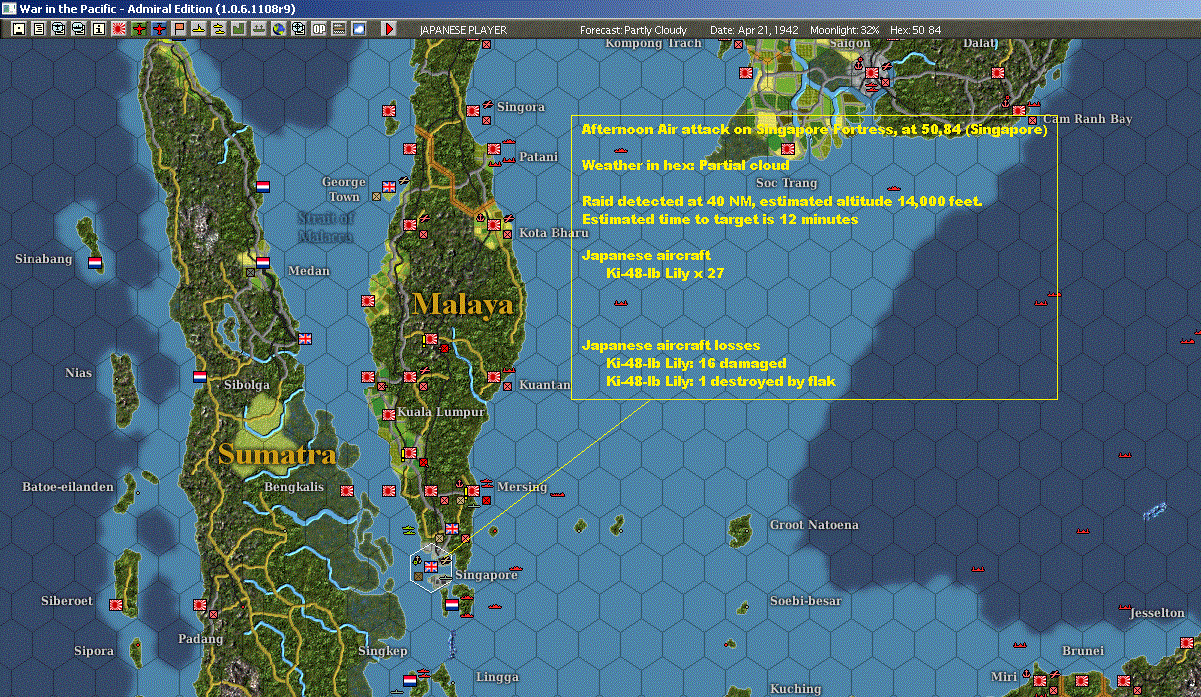Click the Patani city label
This screenshot has height=697, width=1201.
click(538, 157)
